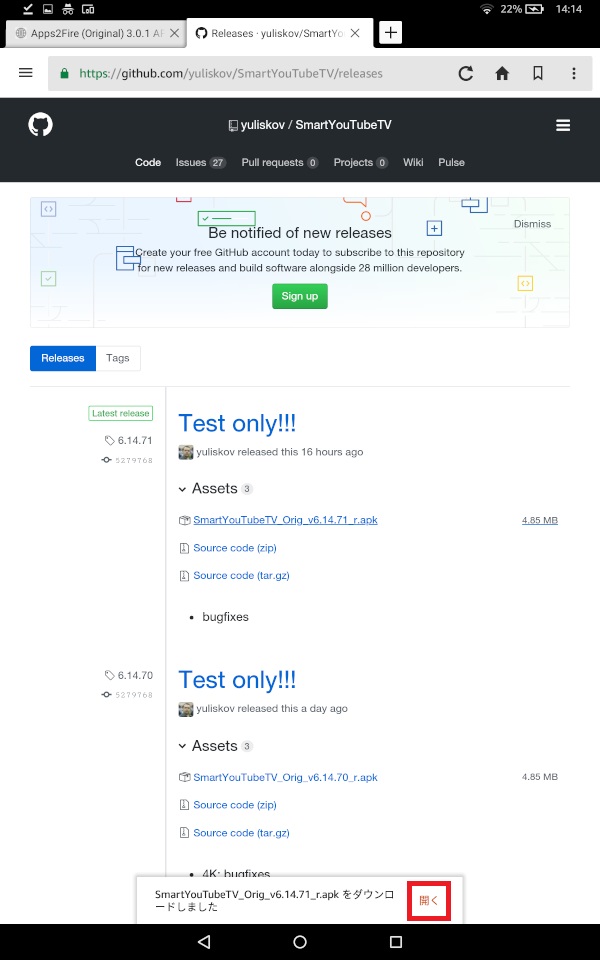Screen dimensions: 600x960
Task: Download SmartYouTubeTV_Orig_v6.14.70_r.apk
Action: tap(285, 778)
